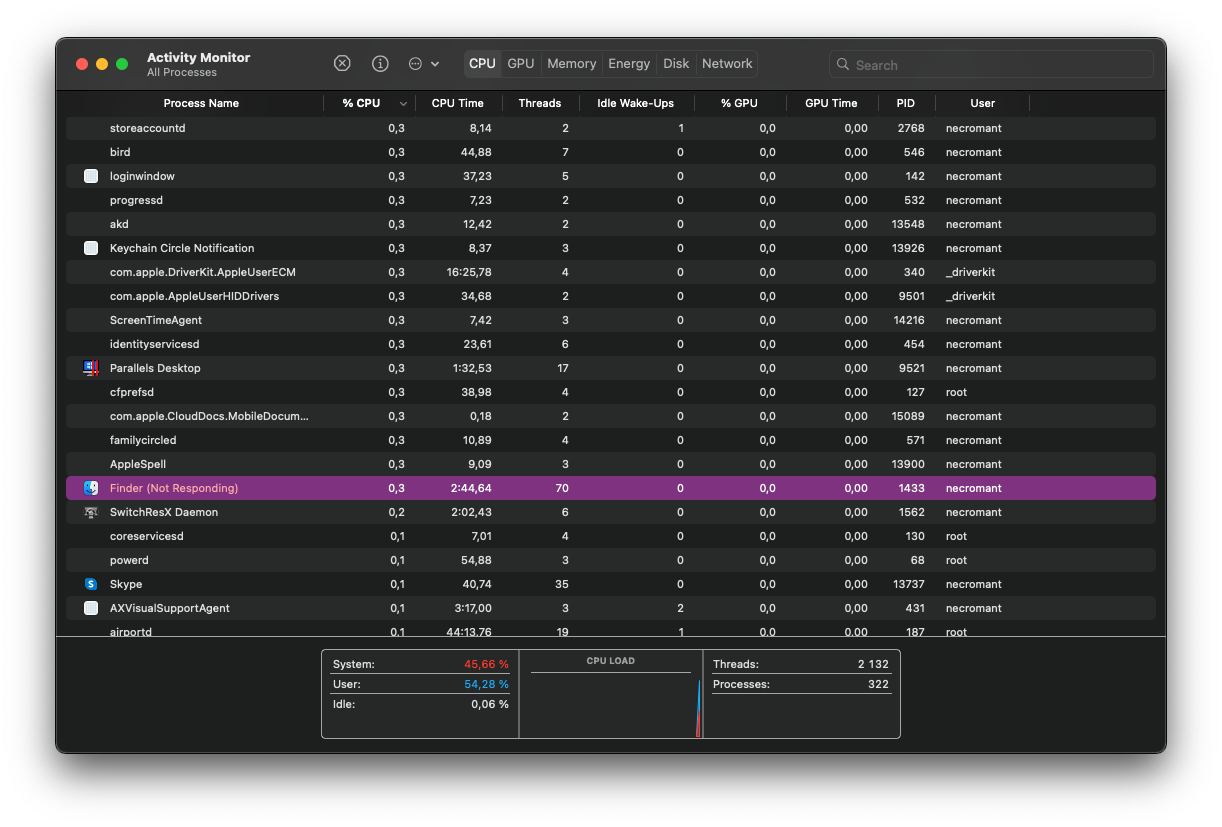The height and width of the screenshot is (827, 1222).
Task: Click the User 54,28 % value
Action: click(486, 684)
